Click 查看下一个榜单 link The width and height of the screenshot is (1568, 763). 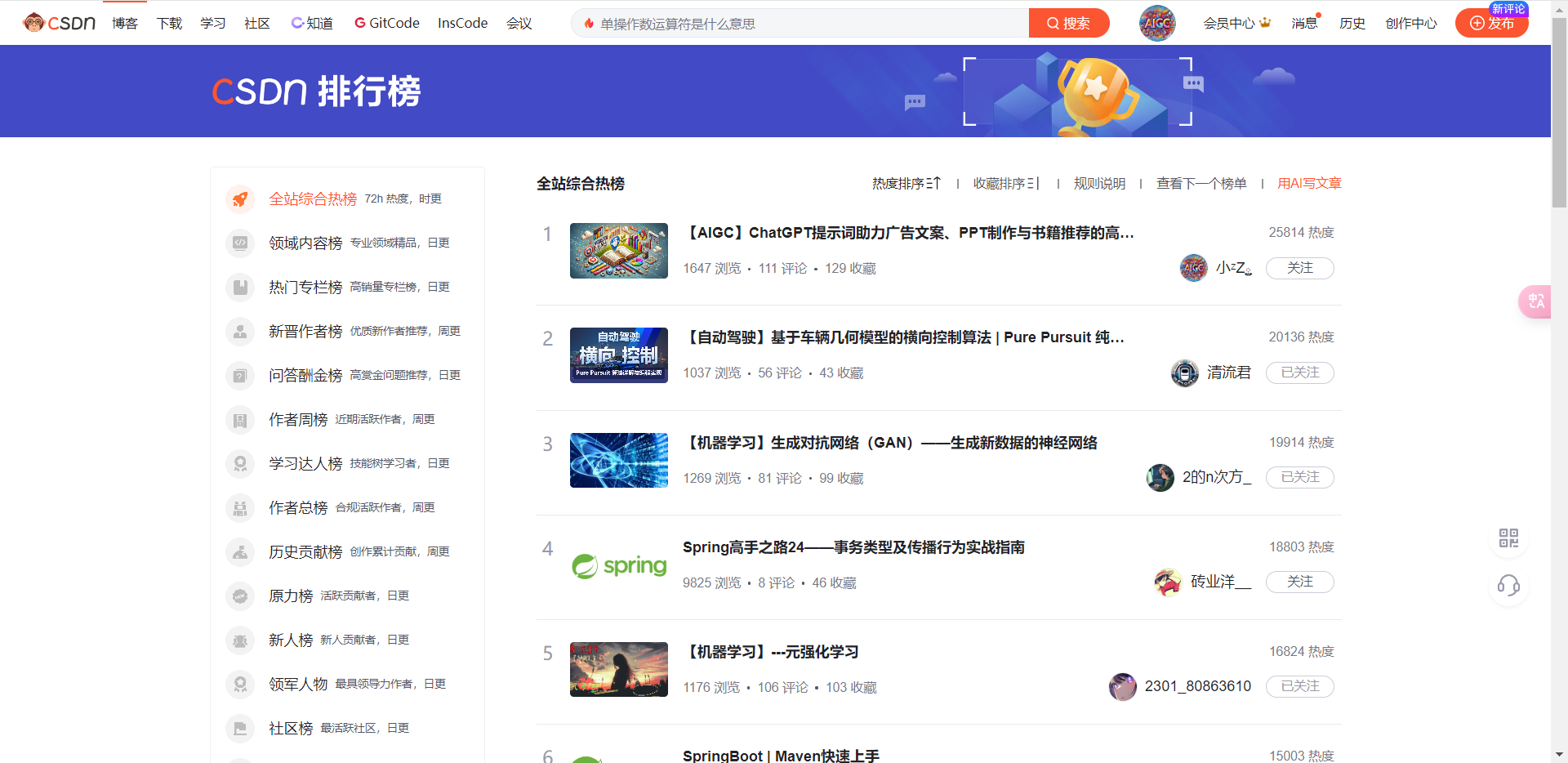pos(1201,184)
